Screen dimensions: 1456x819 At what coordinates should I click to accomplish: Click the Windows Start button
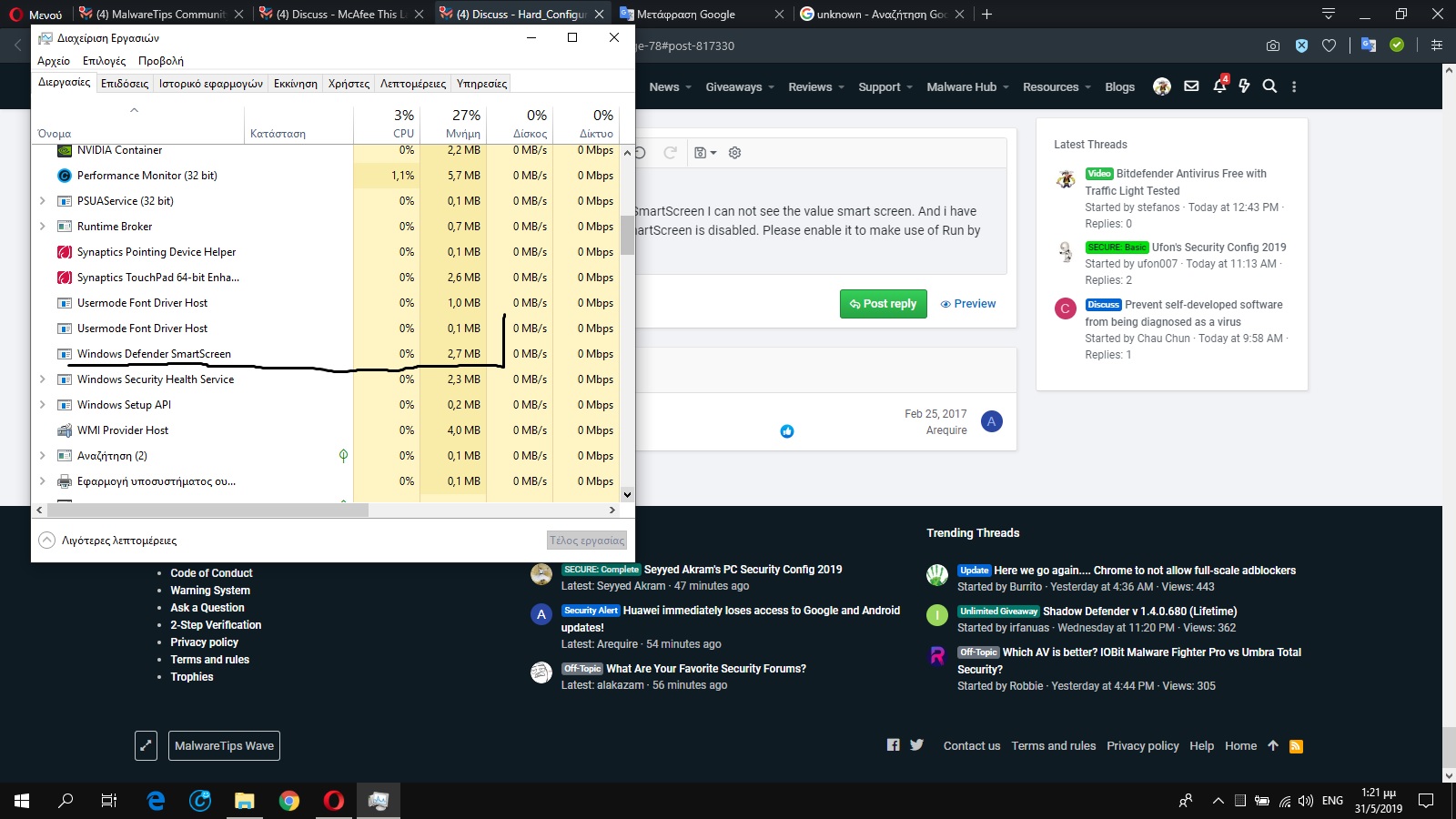(x=22, y=801)
